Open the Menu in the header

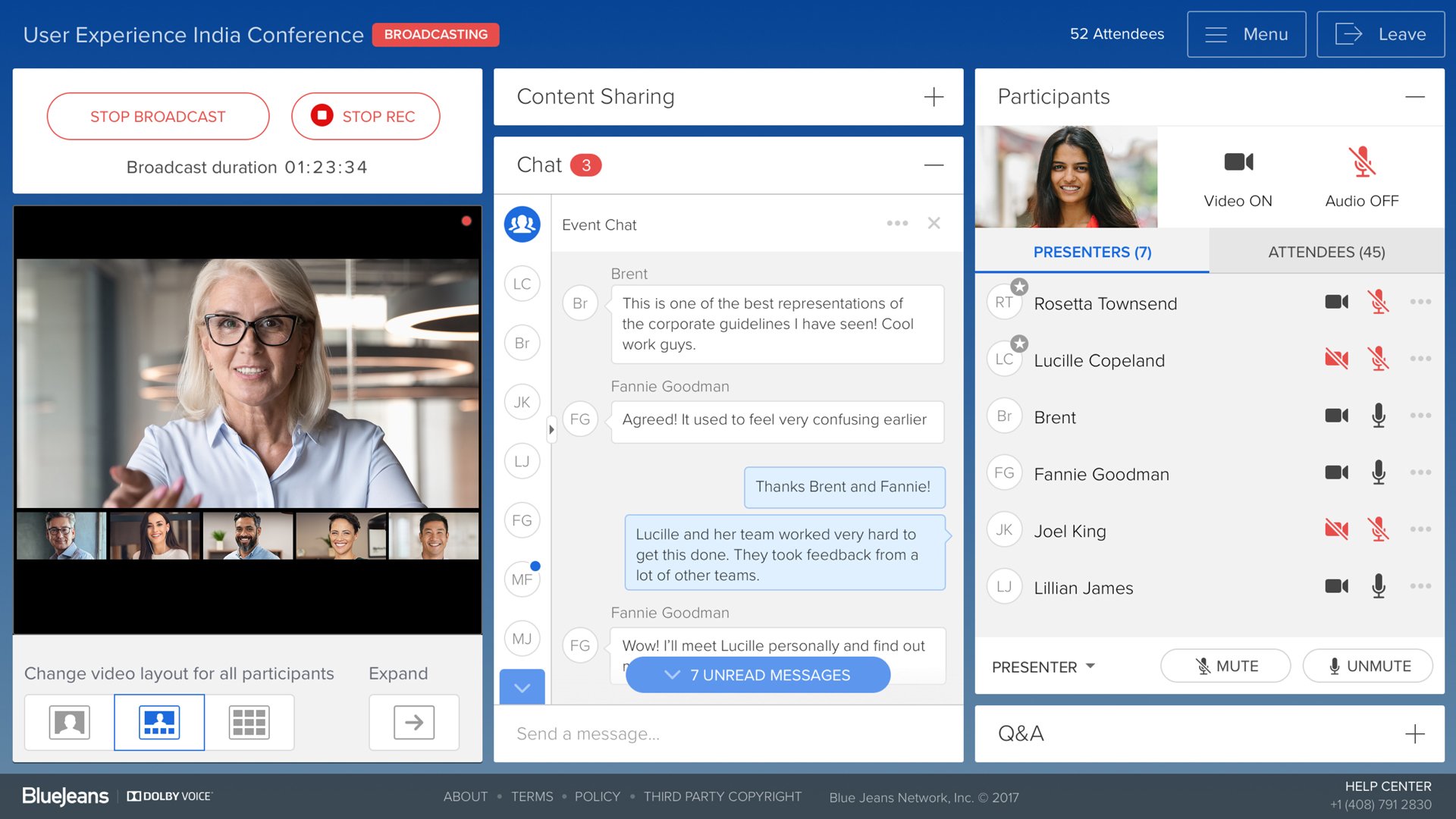coord(1246,34)
